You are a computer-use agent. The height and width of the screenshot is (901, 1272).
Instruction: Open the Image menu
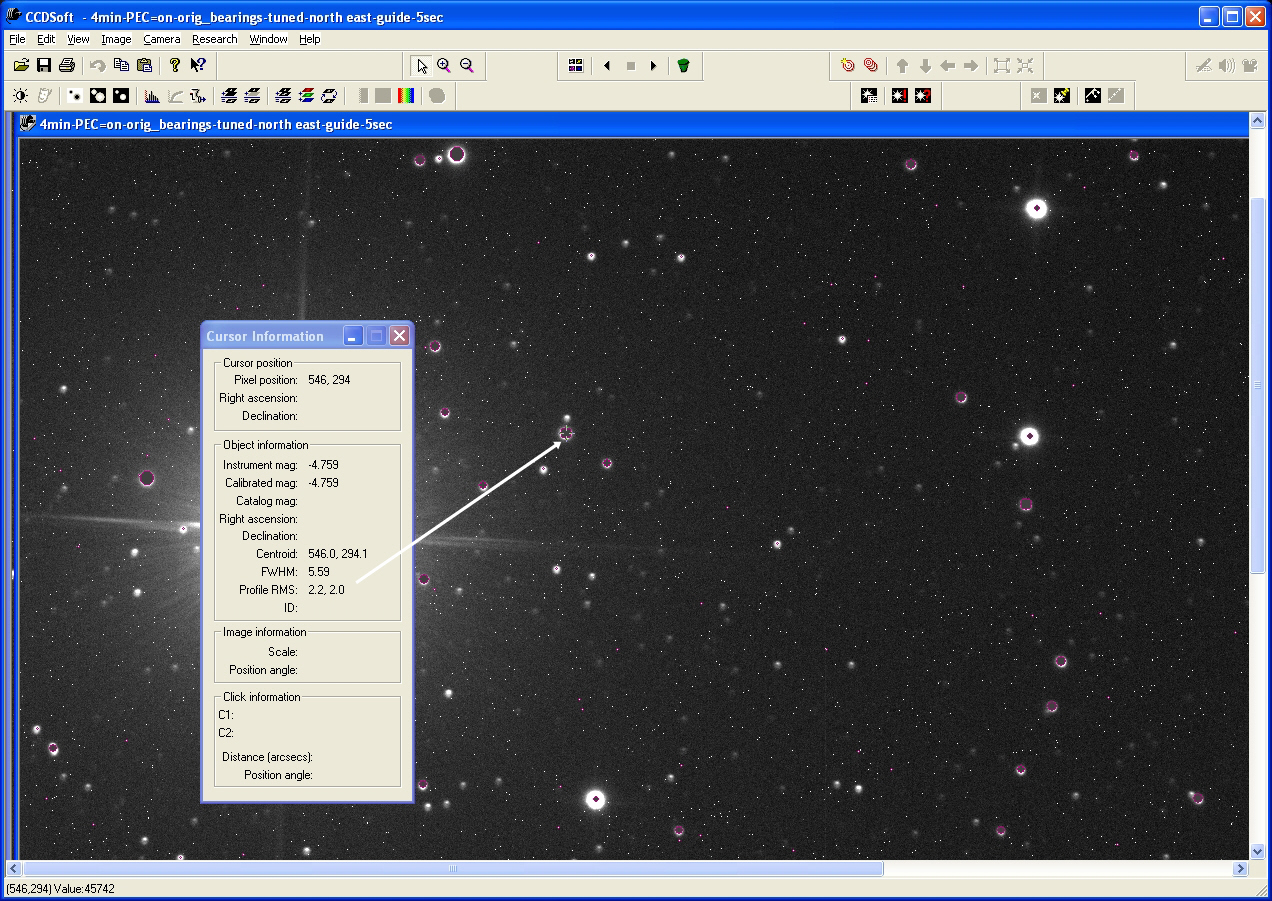click(116, 39)
